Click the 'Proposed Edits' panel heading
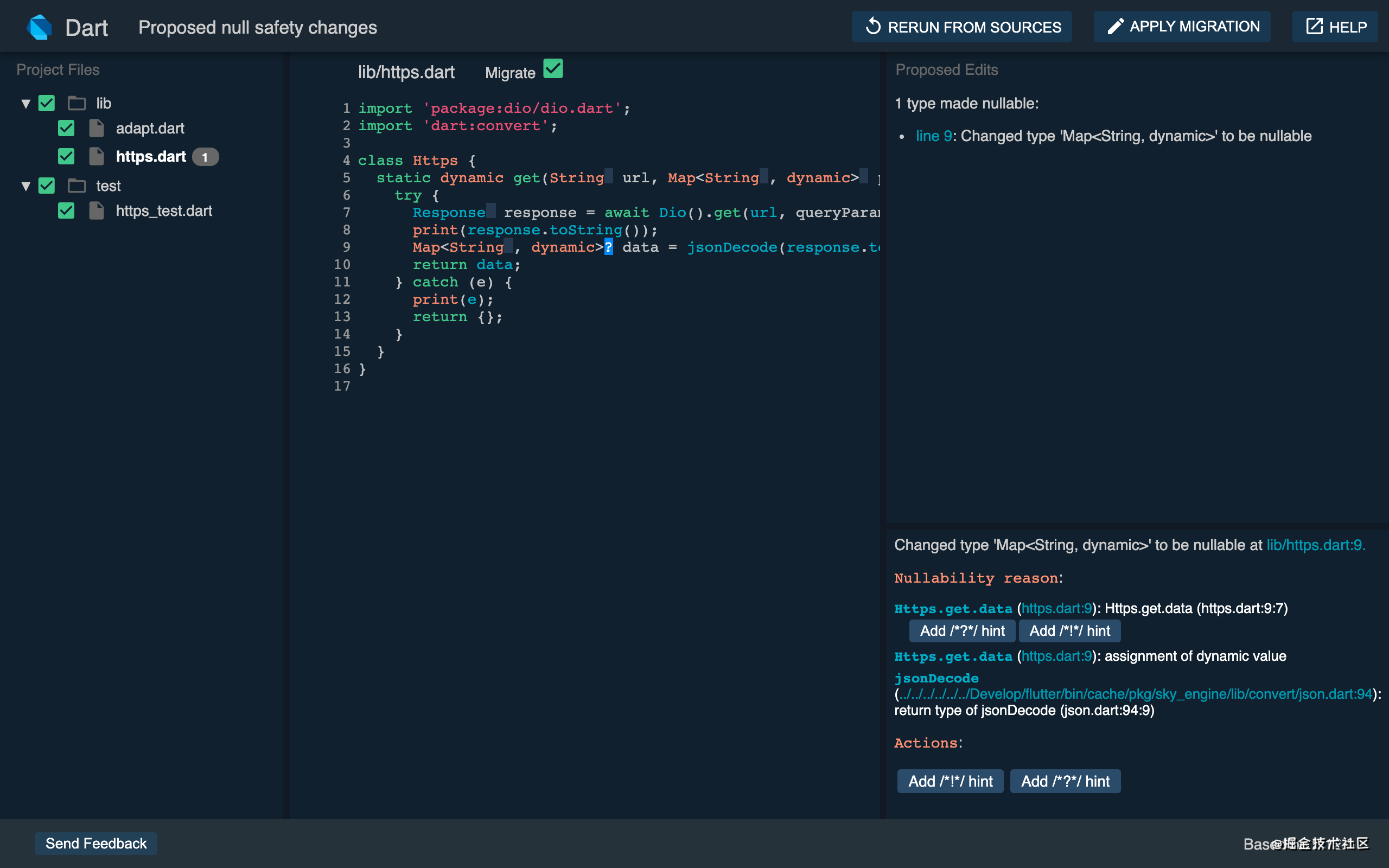Image resolution: width=1389 pixels, height=868 pixels. click(946, 69)
